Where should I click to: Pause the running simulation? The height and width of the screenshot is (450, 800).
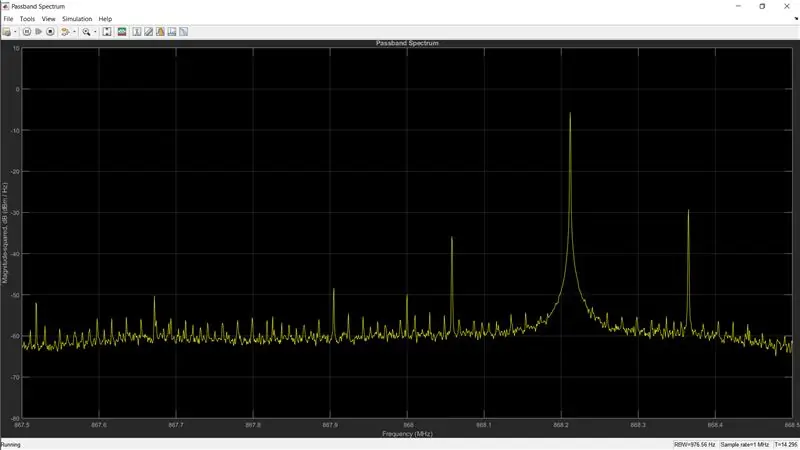pos(27,32)
